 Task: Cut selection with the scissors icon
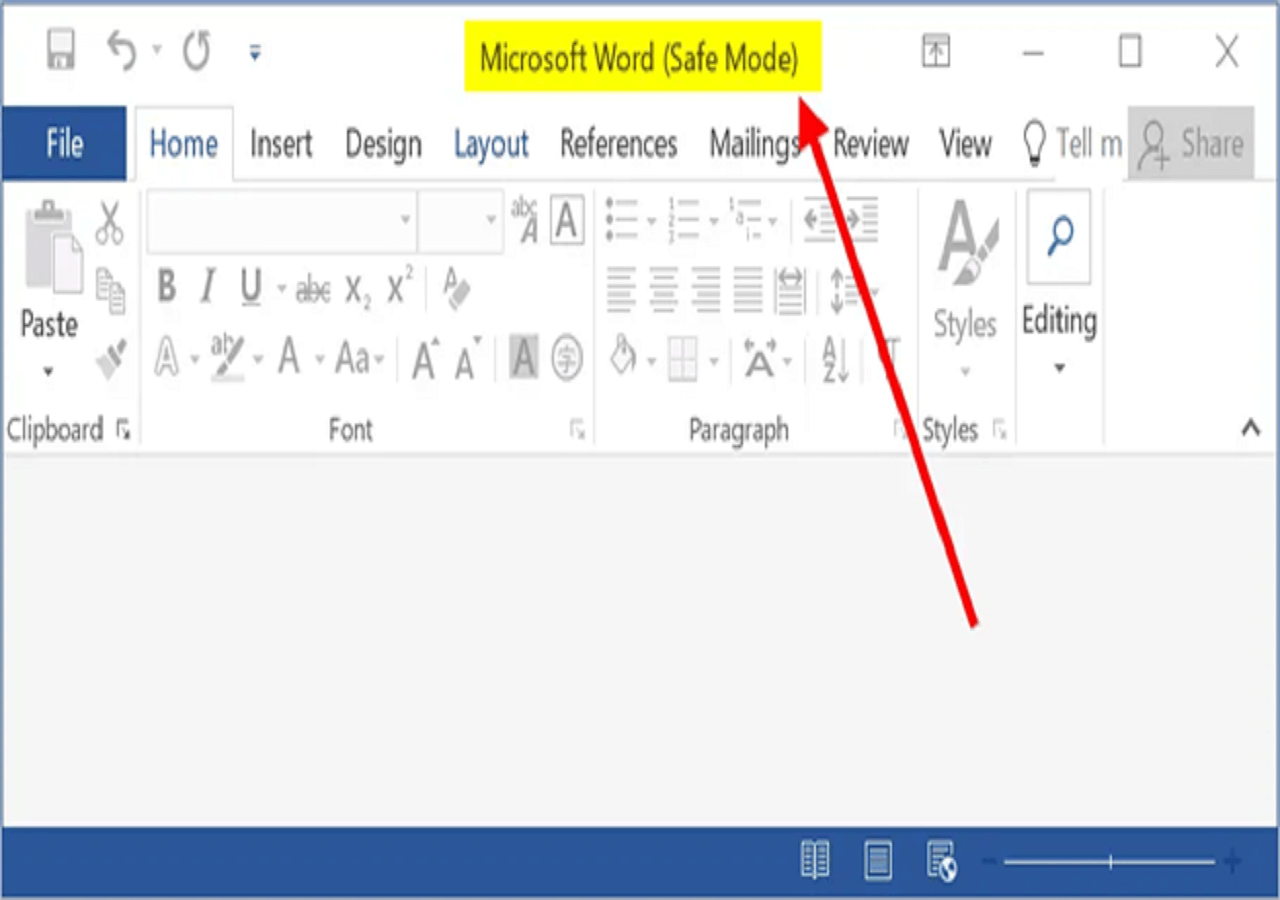[109, 222]
